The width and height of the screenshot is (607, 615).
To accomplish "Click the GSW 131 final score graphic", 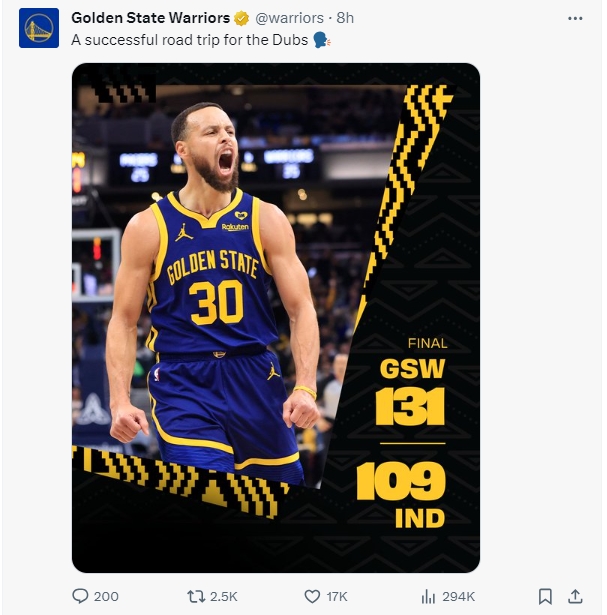I will [x=412, y=390].
